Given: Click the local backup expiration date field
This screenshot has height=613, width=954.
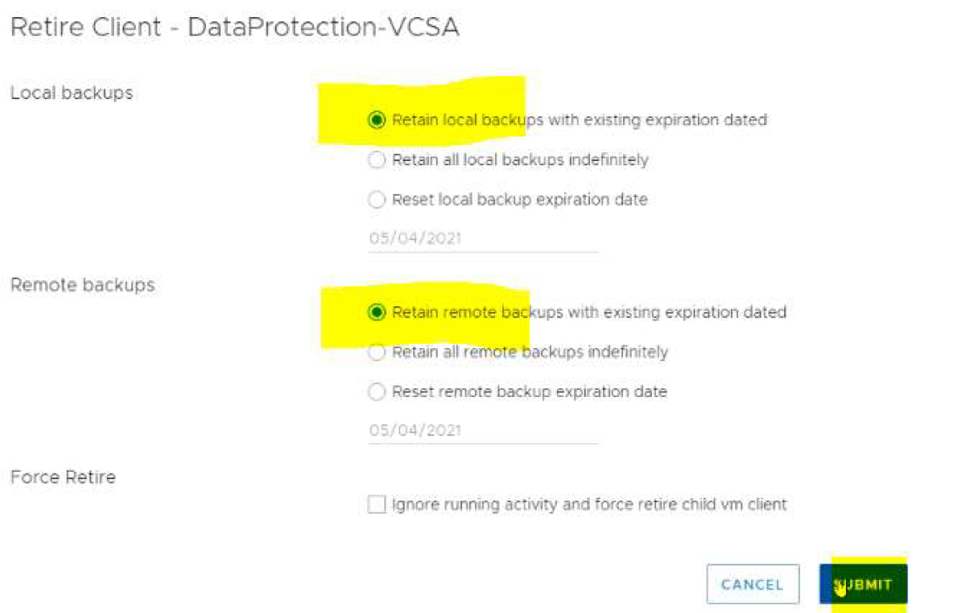Looking at the screenshot, I should coord(482,238).
